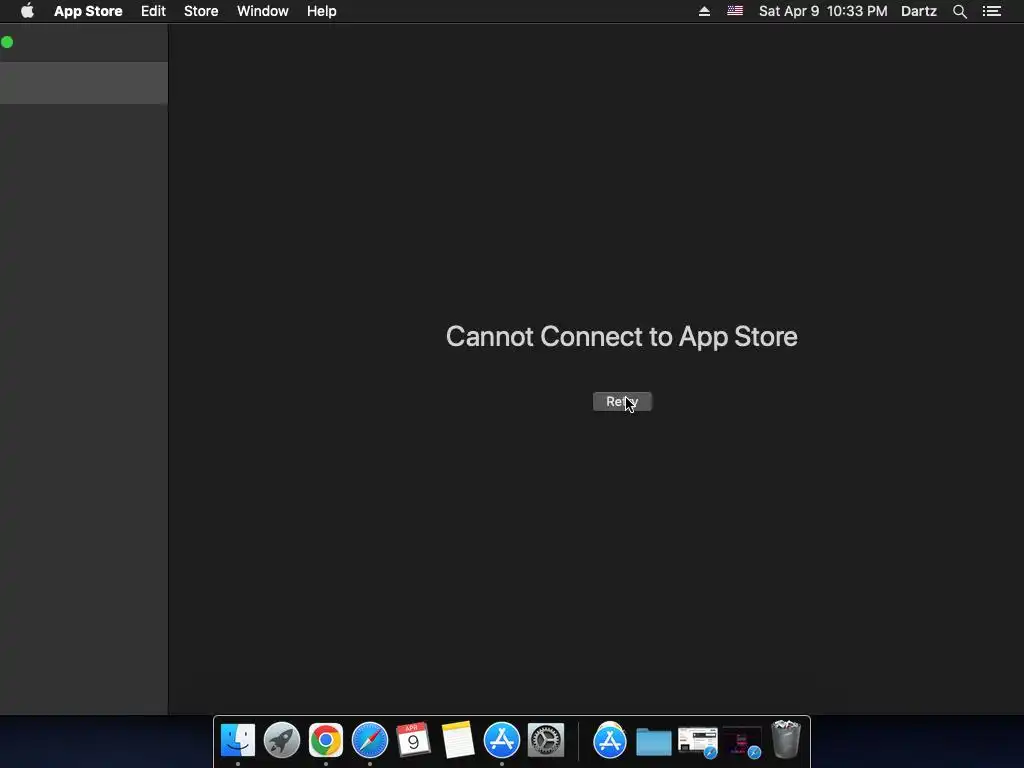The width and height of the screenshot is (1024, 768).
Task: Open Launchpad rocket icon in Dock
Action: 281,740
